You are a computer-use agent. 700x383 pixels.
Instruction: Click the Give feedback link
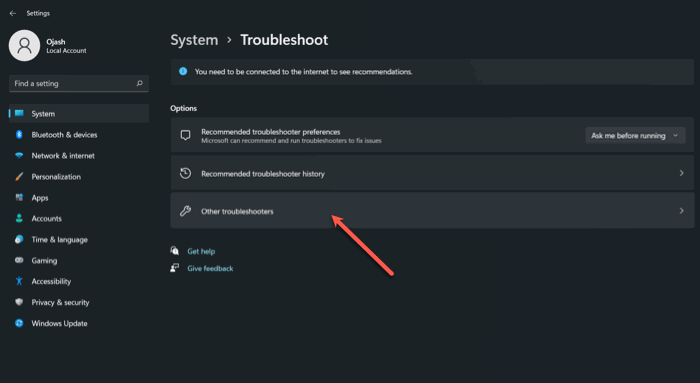click(210, 268)
